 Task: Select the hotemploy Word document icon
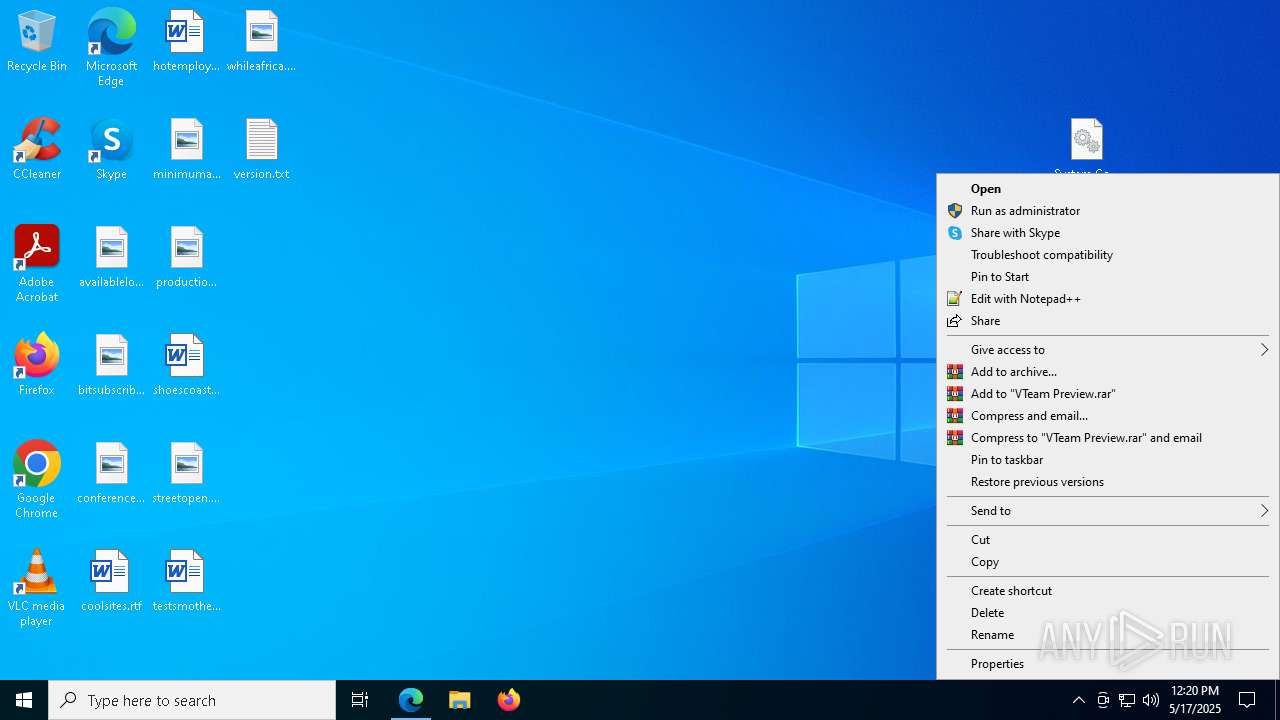[186, 41]
